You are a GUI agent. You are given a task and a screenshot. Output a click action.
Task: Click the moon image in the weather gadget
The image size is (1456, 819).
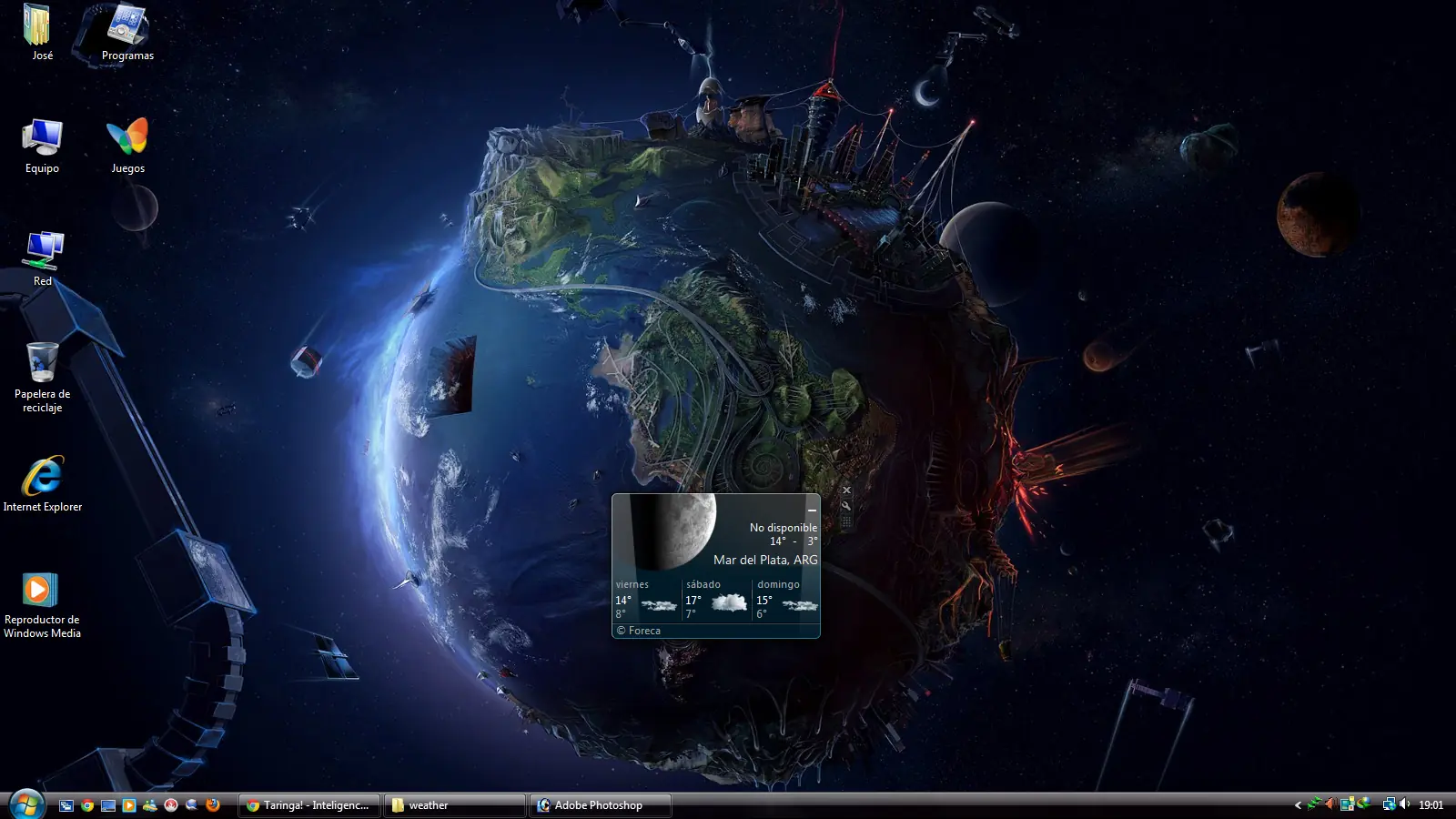coord(674,531)
